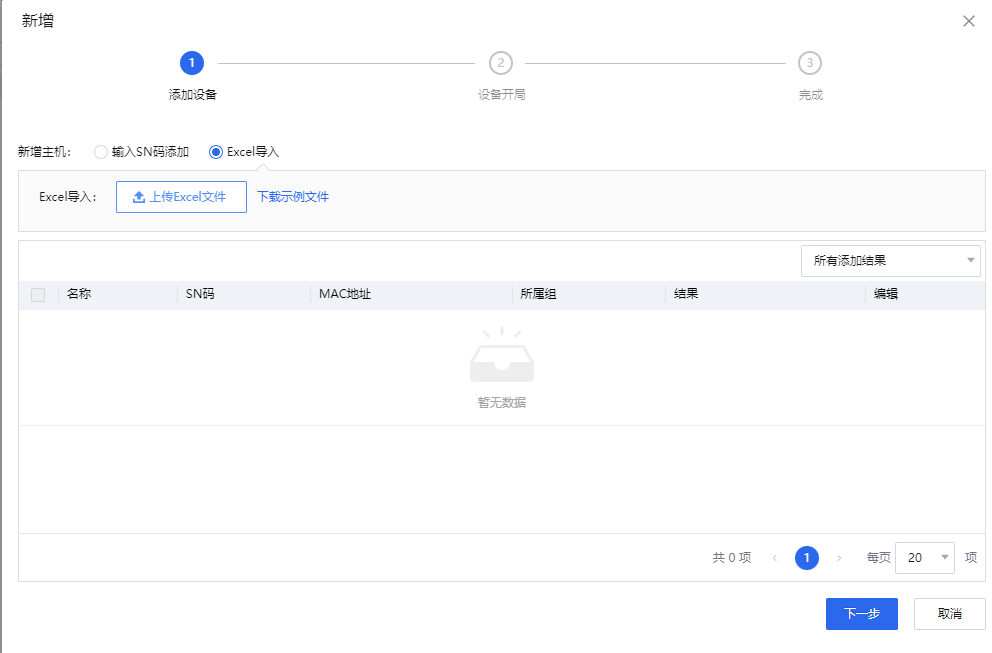
Task: Click step 3 完成 circle icon
Action: pos(810,63)
